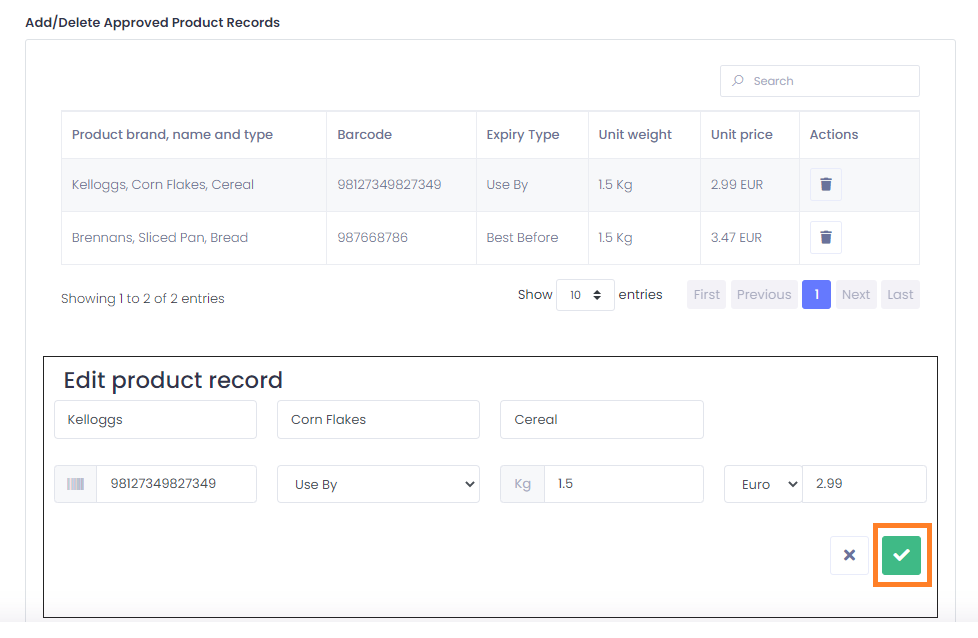
Task: Focus the Search field
Action: [820, 81]
